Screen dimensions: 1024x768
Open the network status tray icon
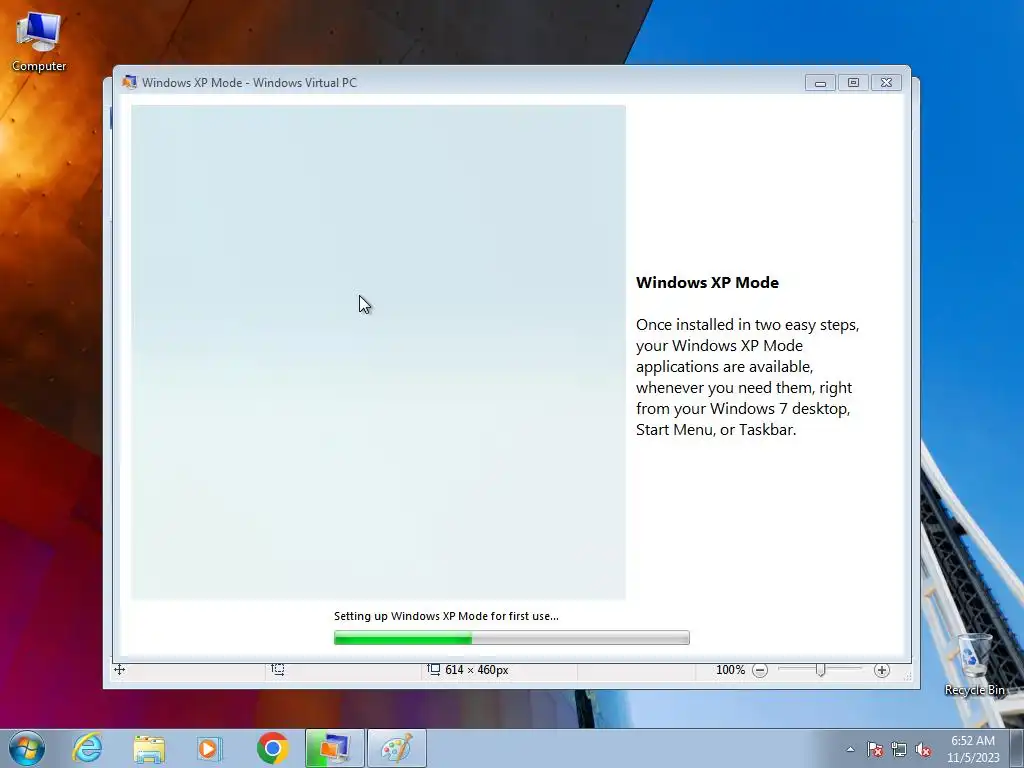pos(899,749)
